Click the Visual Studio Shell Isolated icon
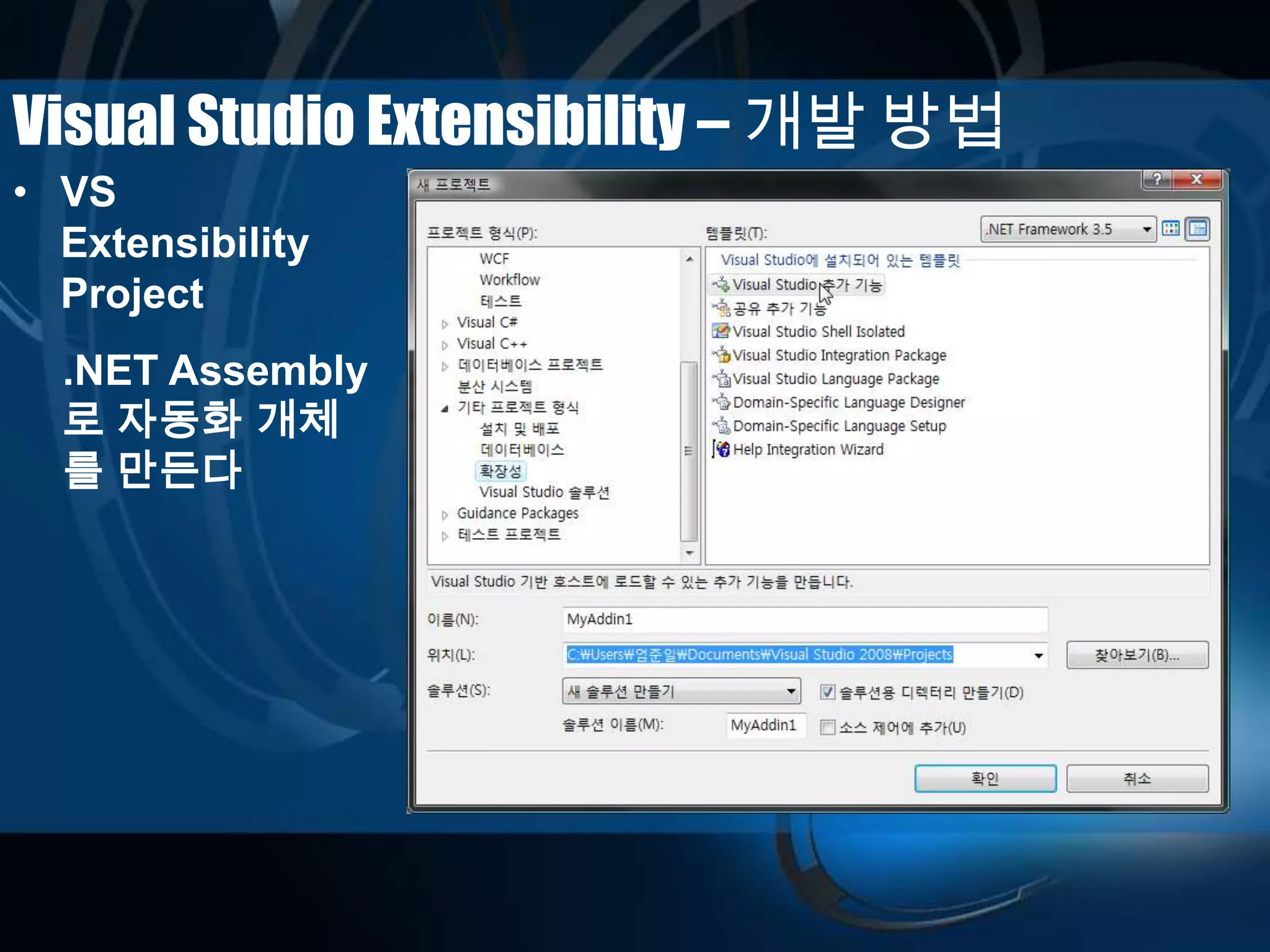Viewport: 1270px width, 952px height. [721, 332]
